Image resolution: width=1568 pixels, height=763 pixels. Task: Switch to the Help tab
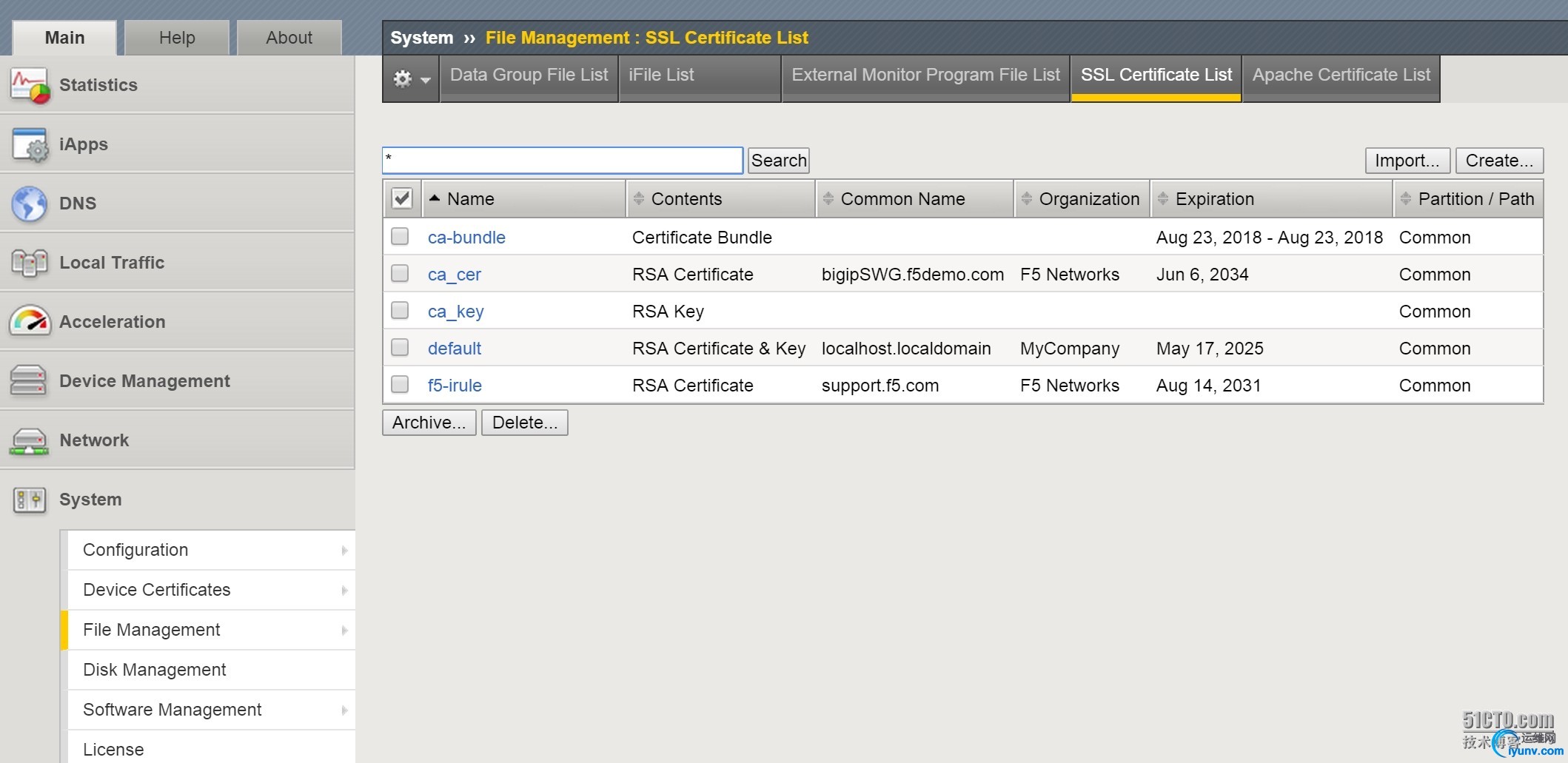177,38
